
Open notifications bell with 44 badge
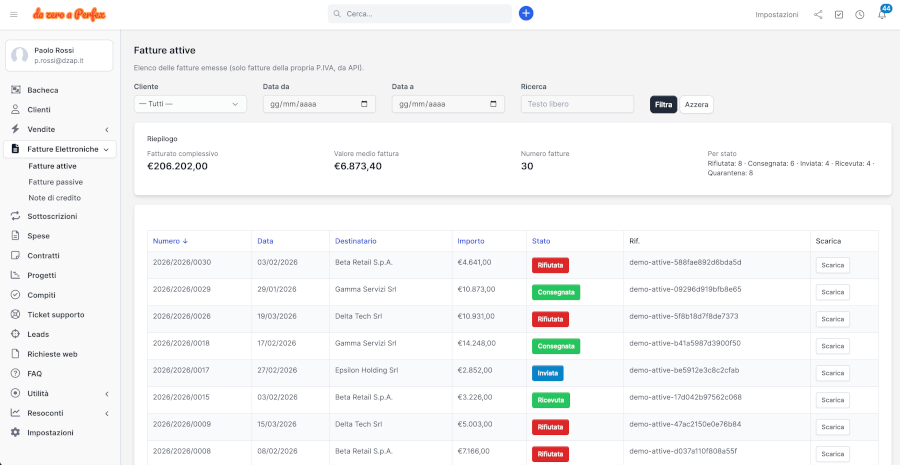pos(882,15)
